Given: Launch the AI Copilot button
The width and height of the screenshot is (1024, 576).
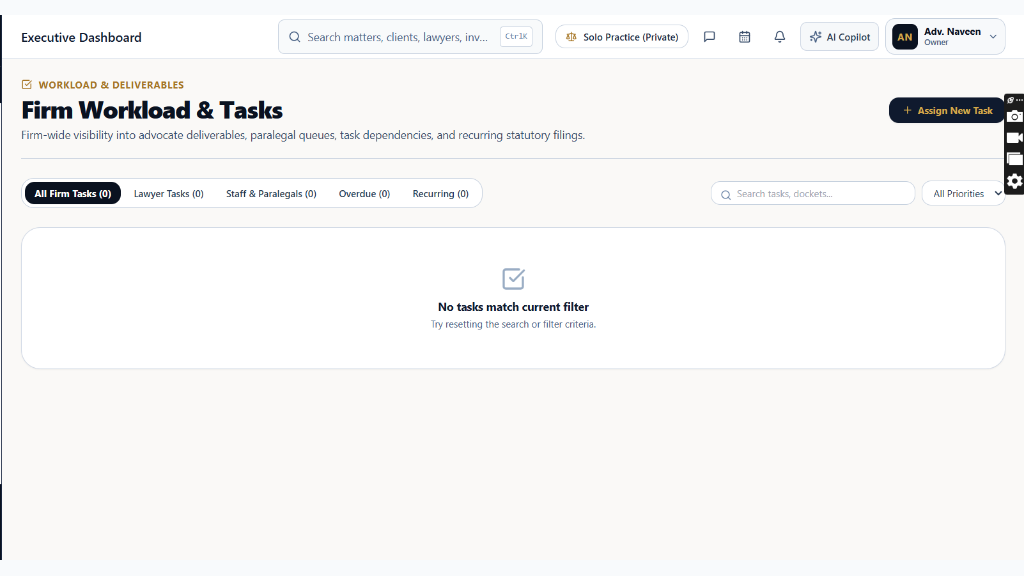Looking at the screenshot, I should tap(839, 37).
